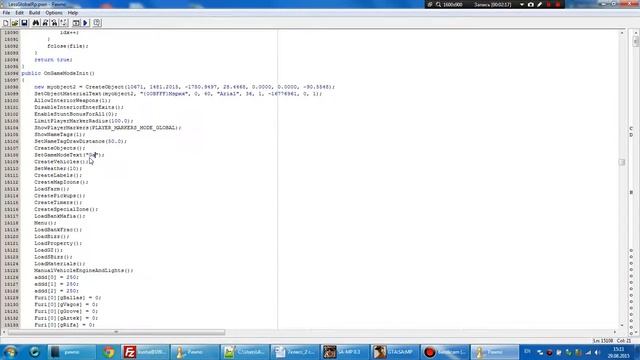Click the 'fclose(file);' line
The width and height of the screenshot is (640, 360).
coord(68,46)
